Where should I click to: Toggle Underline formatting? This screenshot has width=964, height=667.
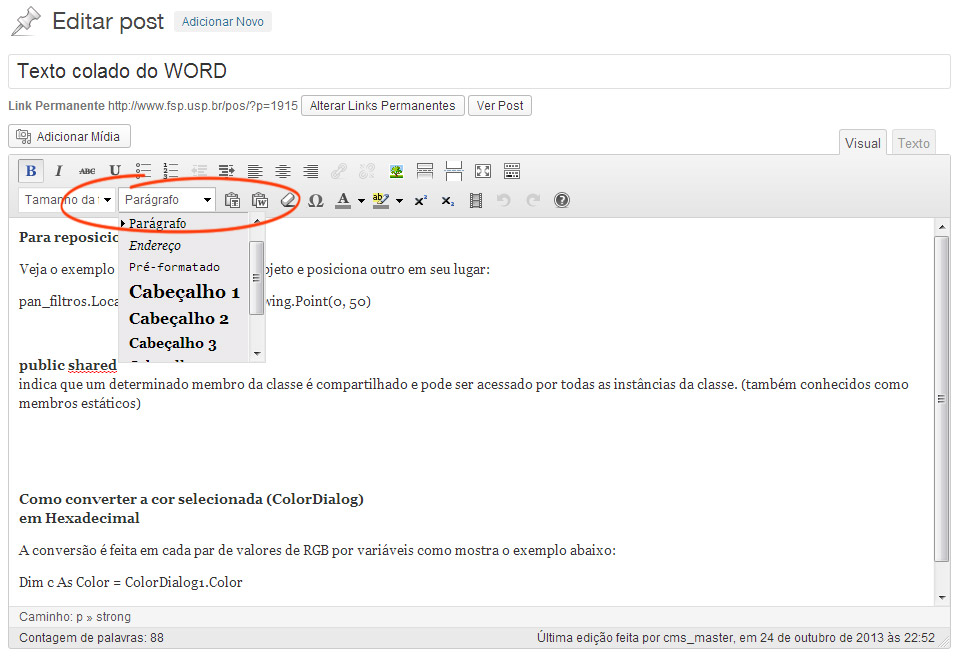115,171
